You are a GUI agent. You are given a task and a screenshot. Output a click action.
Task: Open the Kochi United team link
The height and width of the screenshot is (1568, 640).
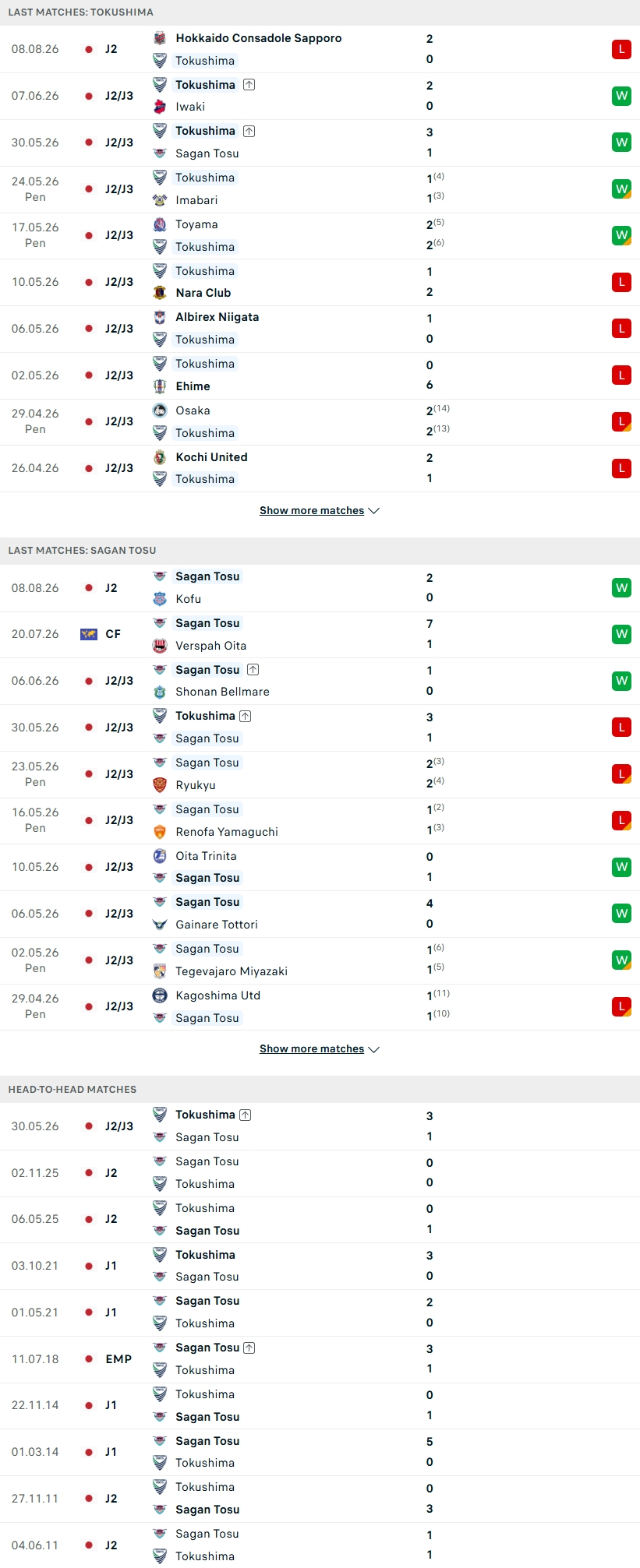(x=211, y=457)
